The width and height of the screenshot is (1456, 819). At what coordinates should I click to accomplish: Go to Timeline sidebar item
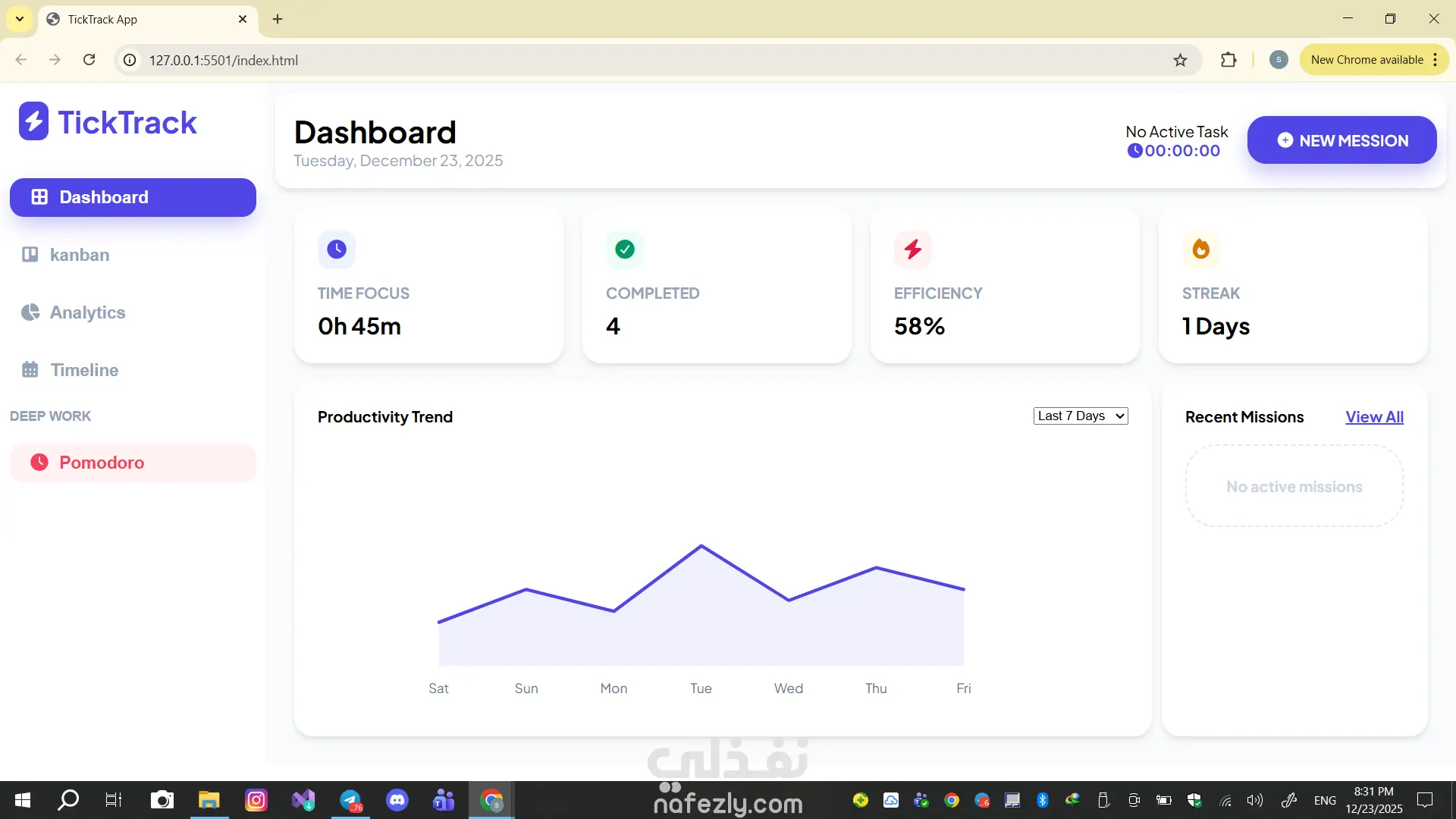click(x=84, y=370)
